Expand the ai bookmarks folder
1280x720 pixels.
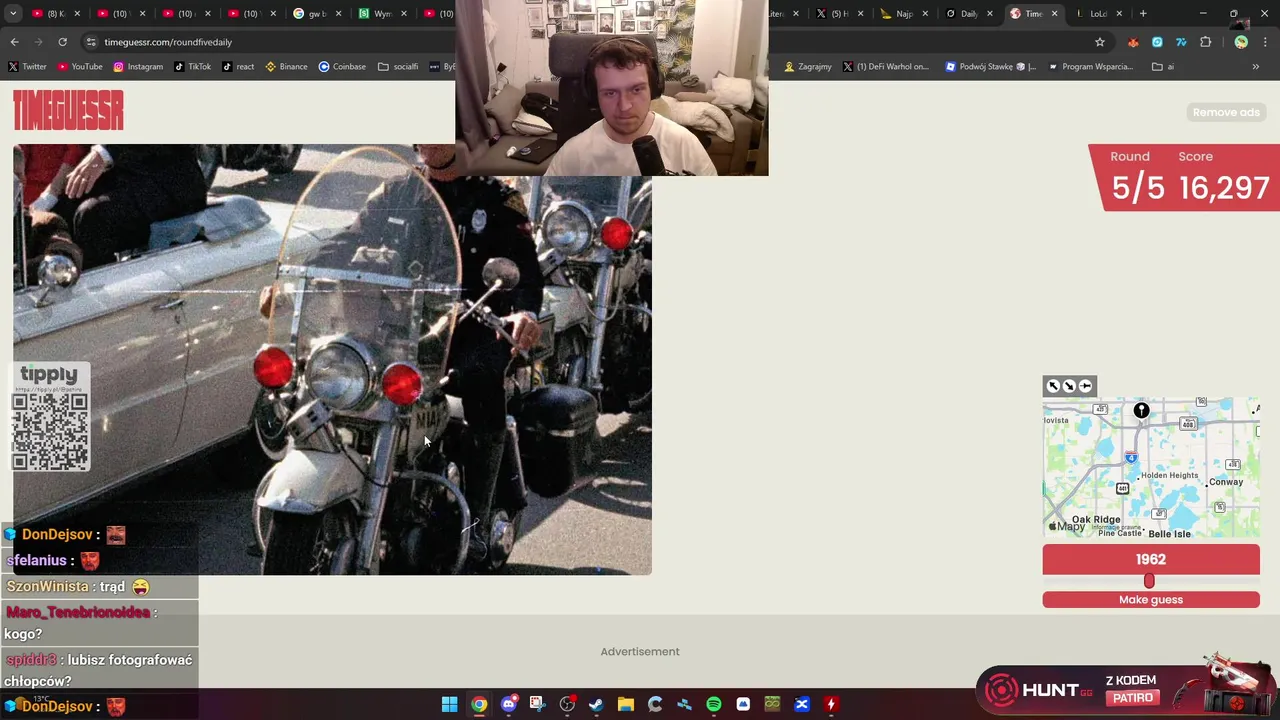coord(1163,67)
